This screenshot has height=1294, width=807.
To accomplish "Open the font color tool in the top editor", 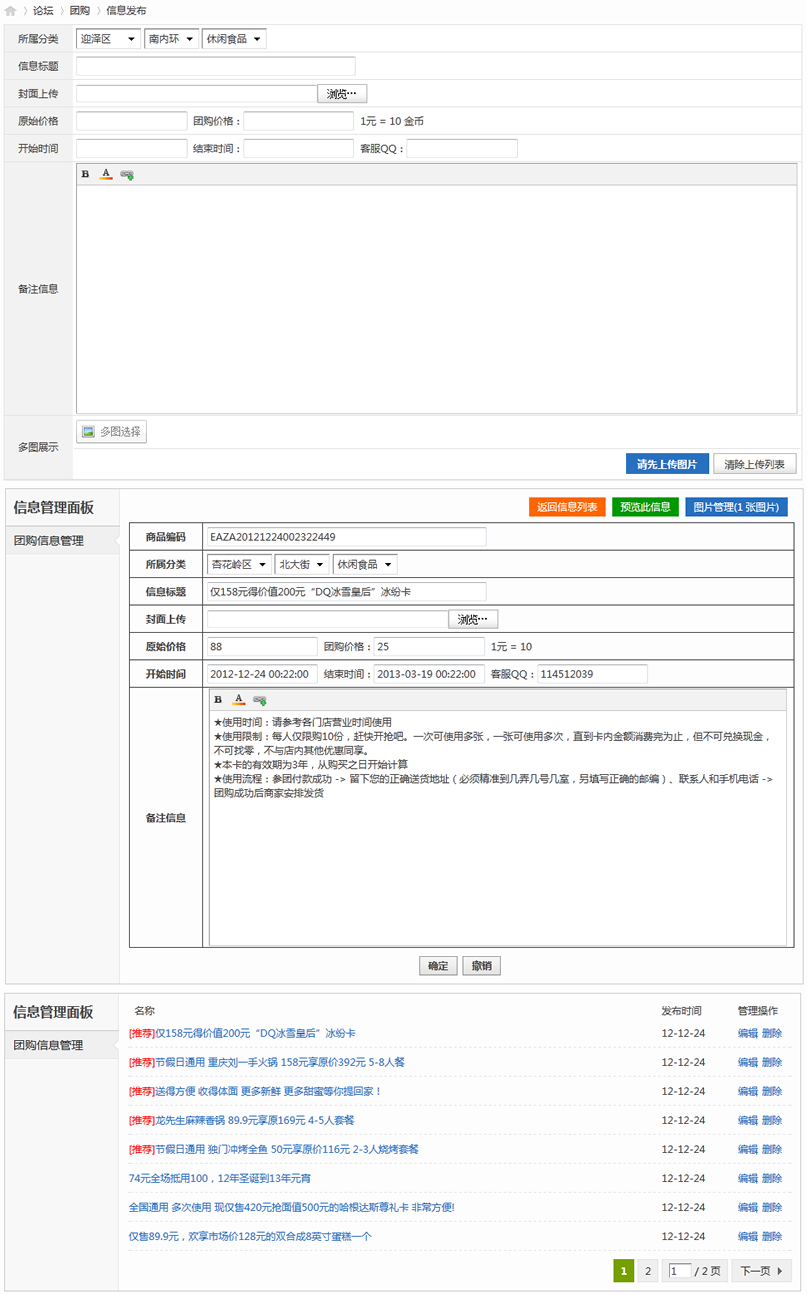I will pyautogui.click(x=106, y=174).
